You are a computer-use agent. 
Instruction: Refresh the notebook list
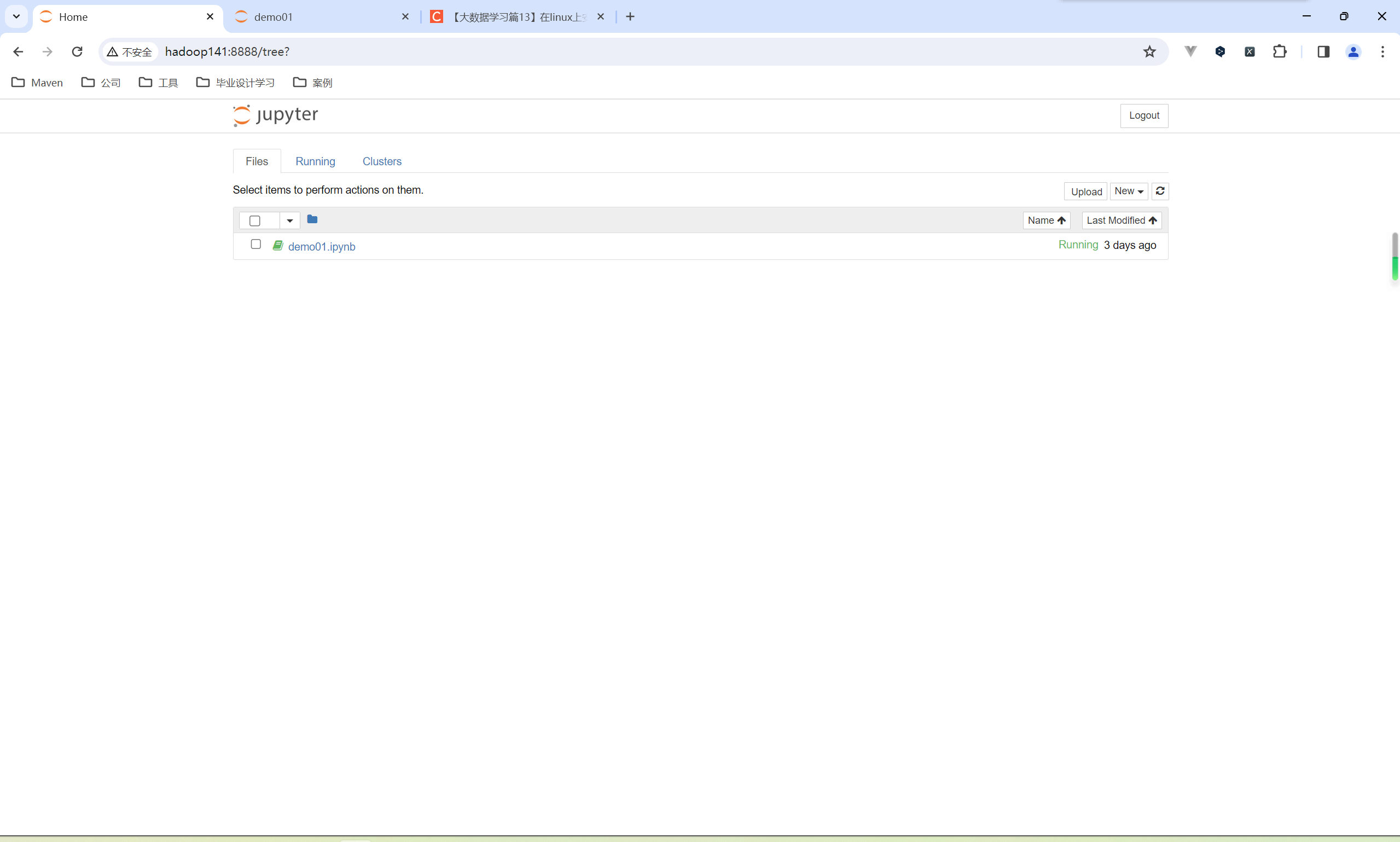[1160, 191]
